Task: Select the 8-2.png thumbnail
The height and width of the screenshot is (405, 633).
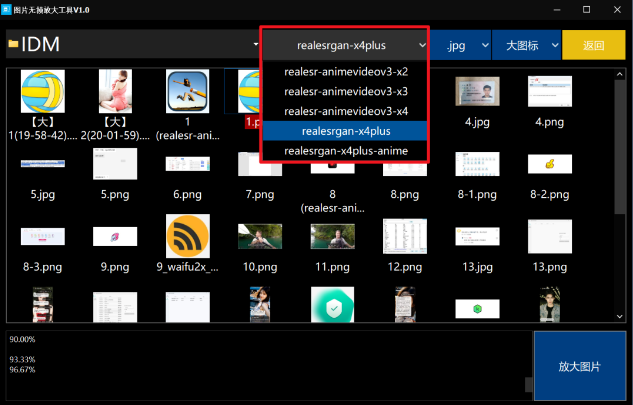Action: click(550, 164)
